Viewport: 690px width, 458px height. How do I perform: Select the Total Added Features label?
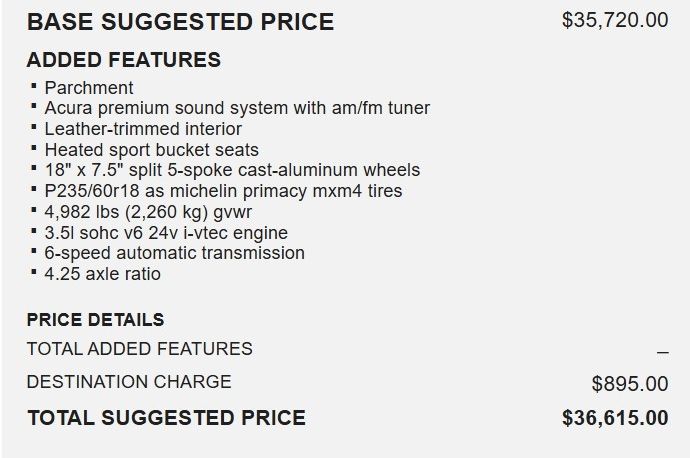(x=140, y=349)
